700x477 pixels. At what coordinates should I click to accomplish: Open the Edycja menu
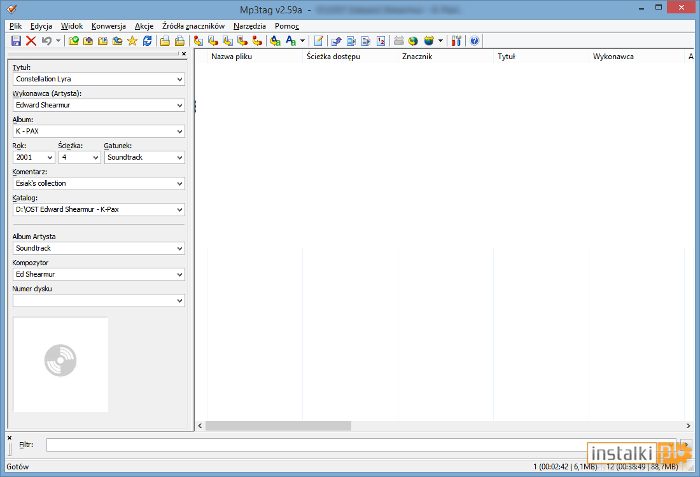[x=41, y=26]
